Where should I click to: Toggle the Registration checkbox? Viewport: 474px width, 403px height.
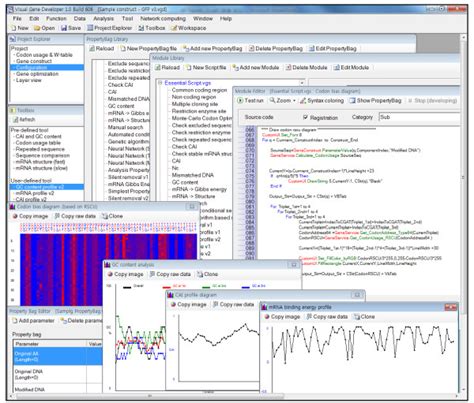(305, 117)
